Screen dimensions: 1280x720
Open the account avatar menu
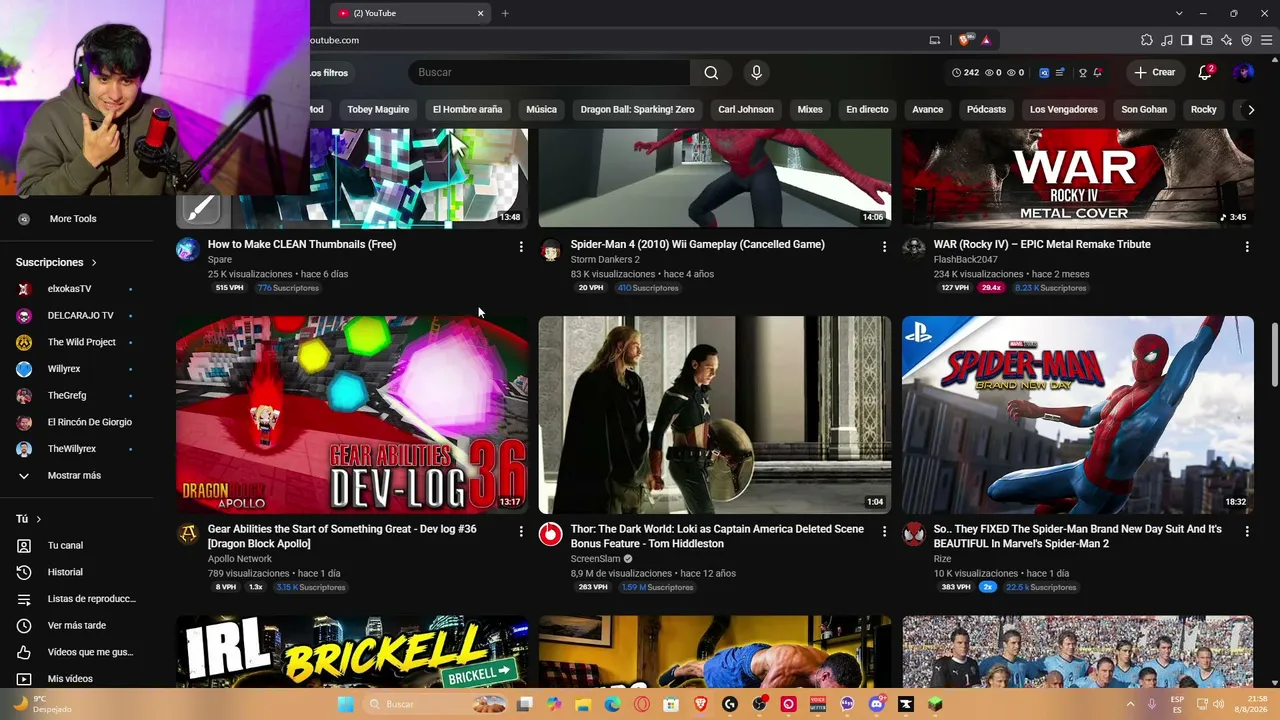(x=1243, y=72)
